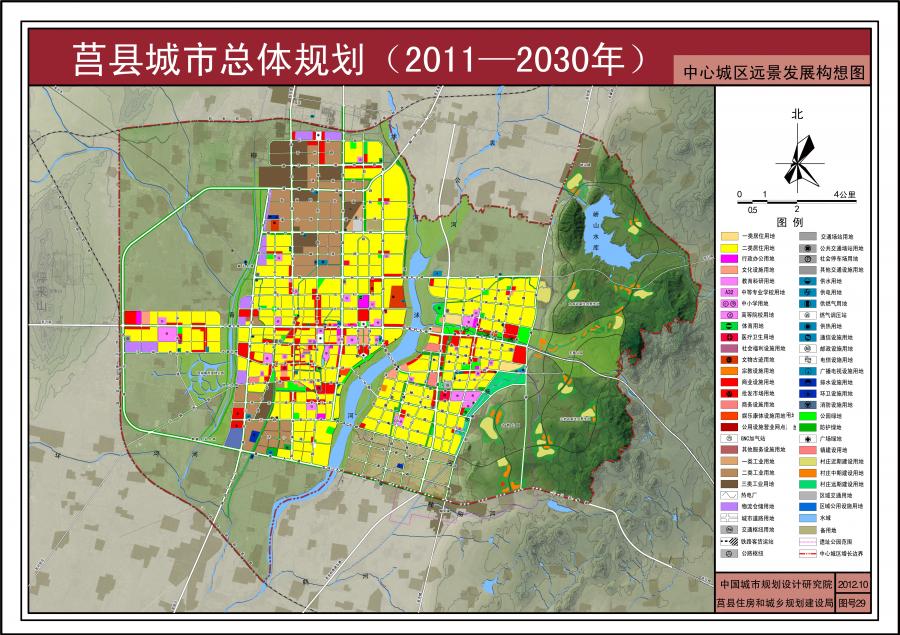Screen dimensions: 900x635
Task: Click the 4公里 scale label
Action: coord(845,195)
